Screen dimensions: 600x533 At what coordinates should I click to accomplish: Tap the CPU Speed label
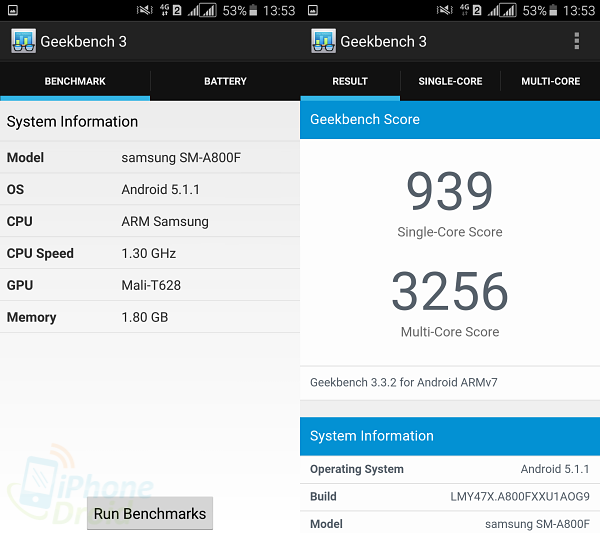(40, 253)
